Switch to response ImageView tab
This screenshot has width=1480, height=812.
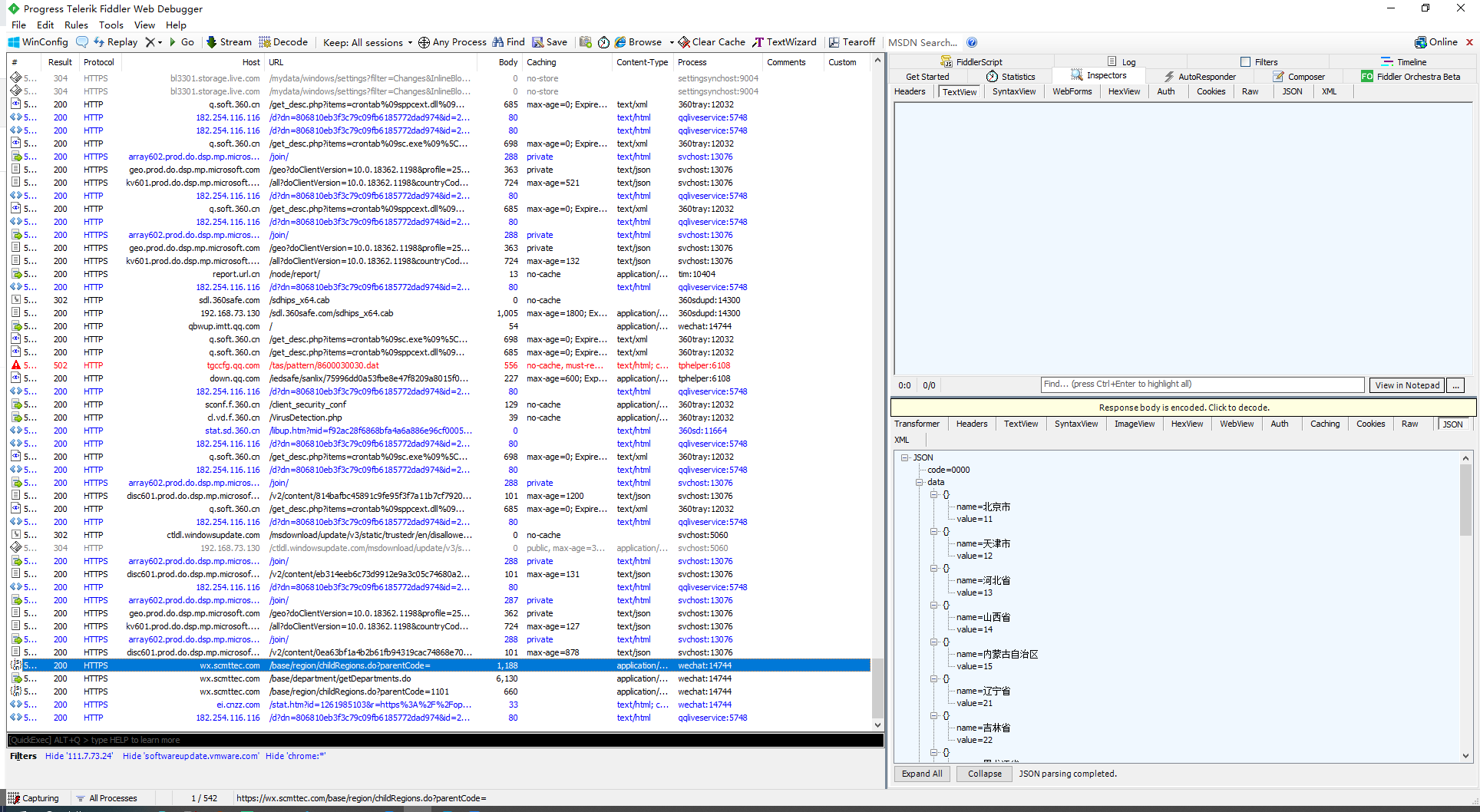1134,424
